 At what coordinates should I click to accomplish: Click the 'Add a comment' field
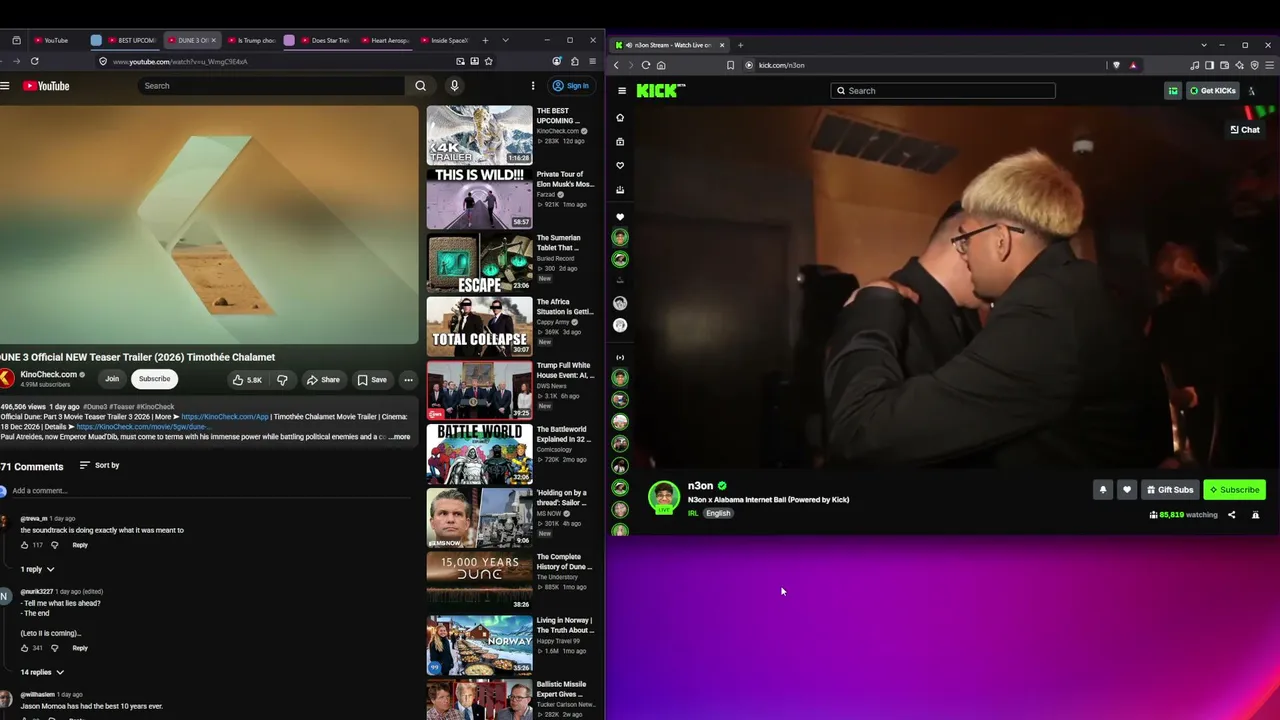pos(210,491)
